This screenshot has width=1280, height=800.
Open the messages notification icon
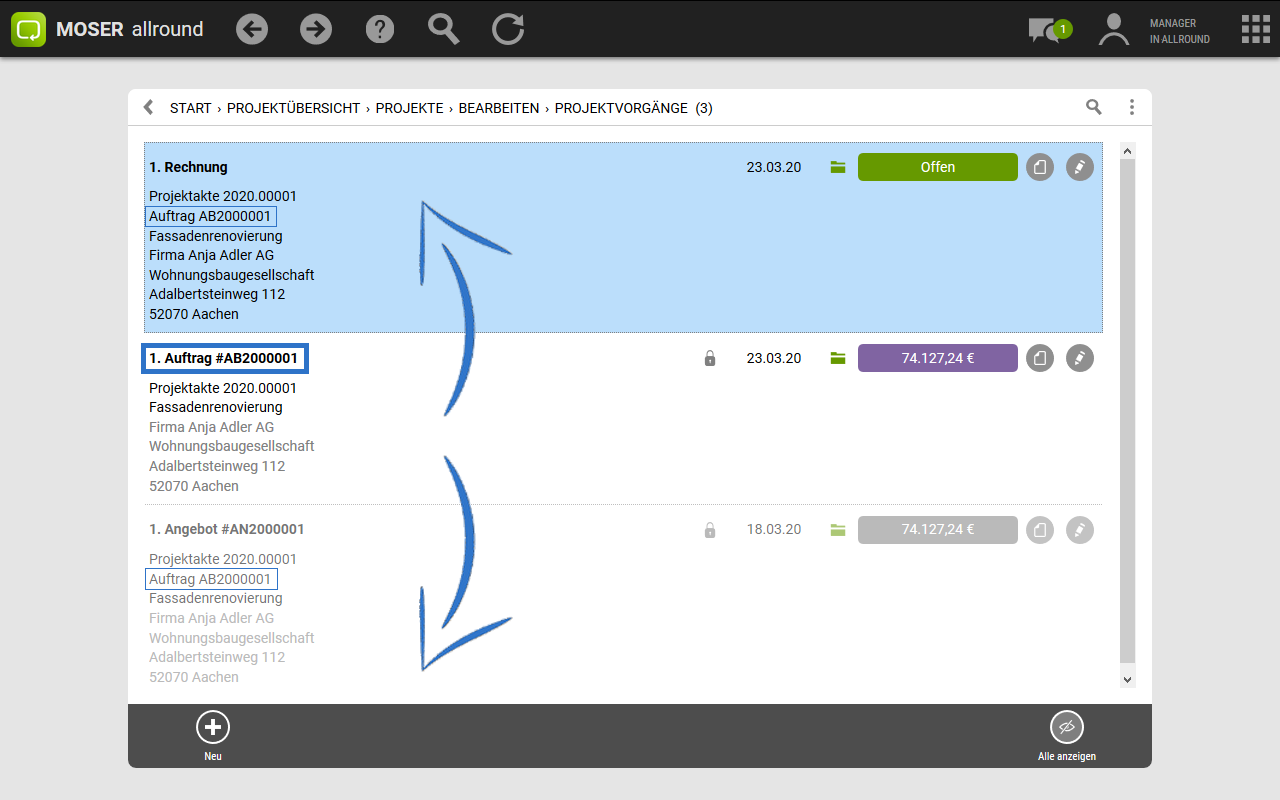(1047, 30)
